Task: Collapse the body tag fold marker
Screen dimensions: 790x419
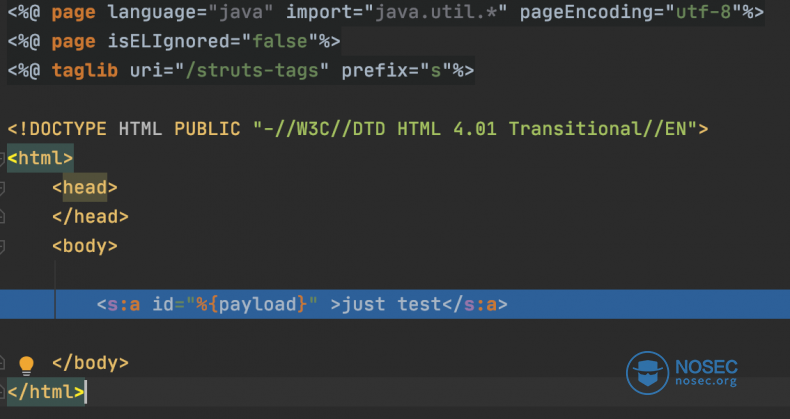Action: click(2, 247)
